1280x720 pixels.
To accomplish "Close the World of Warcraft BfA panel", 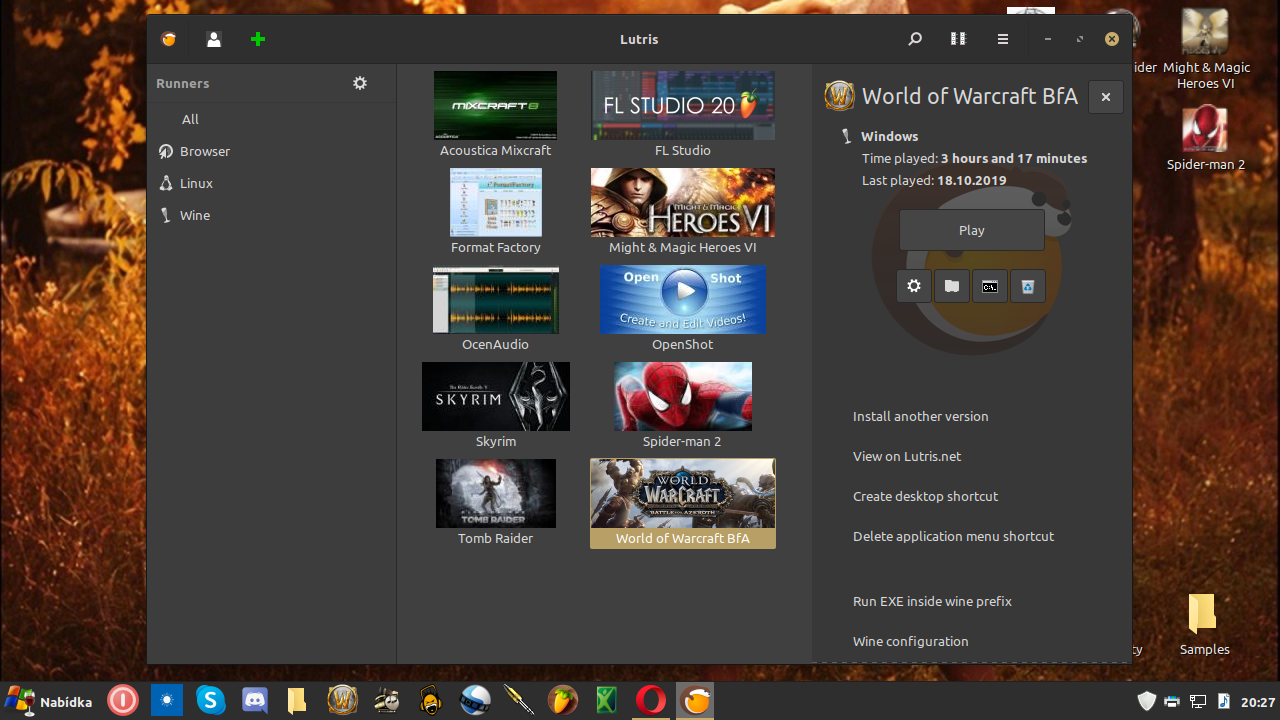I will 1106,97.
